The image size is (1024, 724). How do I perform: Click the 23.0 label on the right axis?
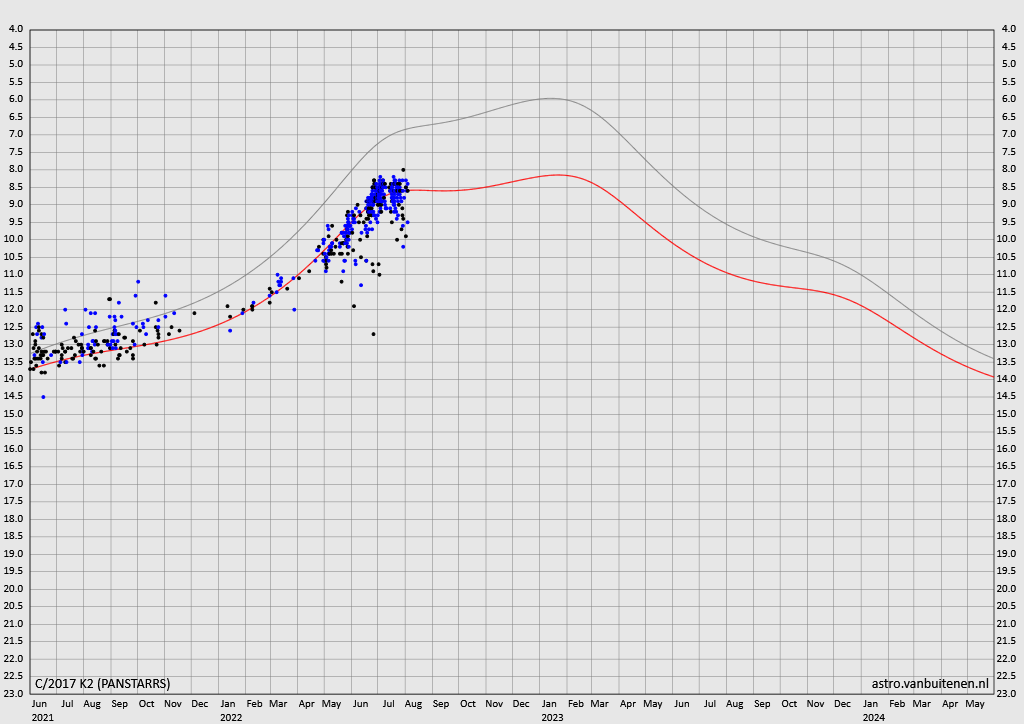(1008, 693)
